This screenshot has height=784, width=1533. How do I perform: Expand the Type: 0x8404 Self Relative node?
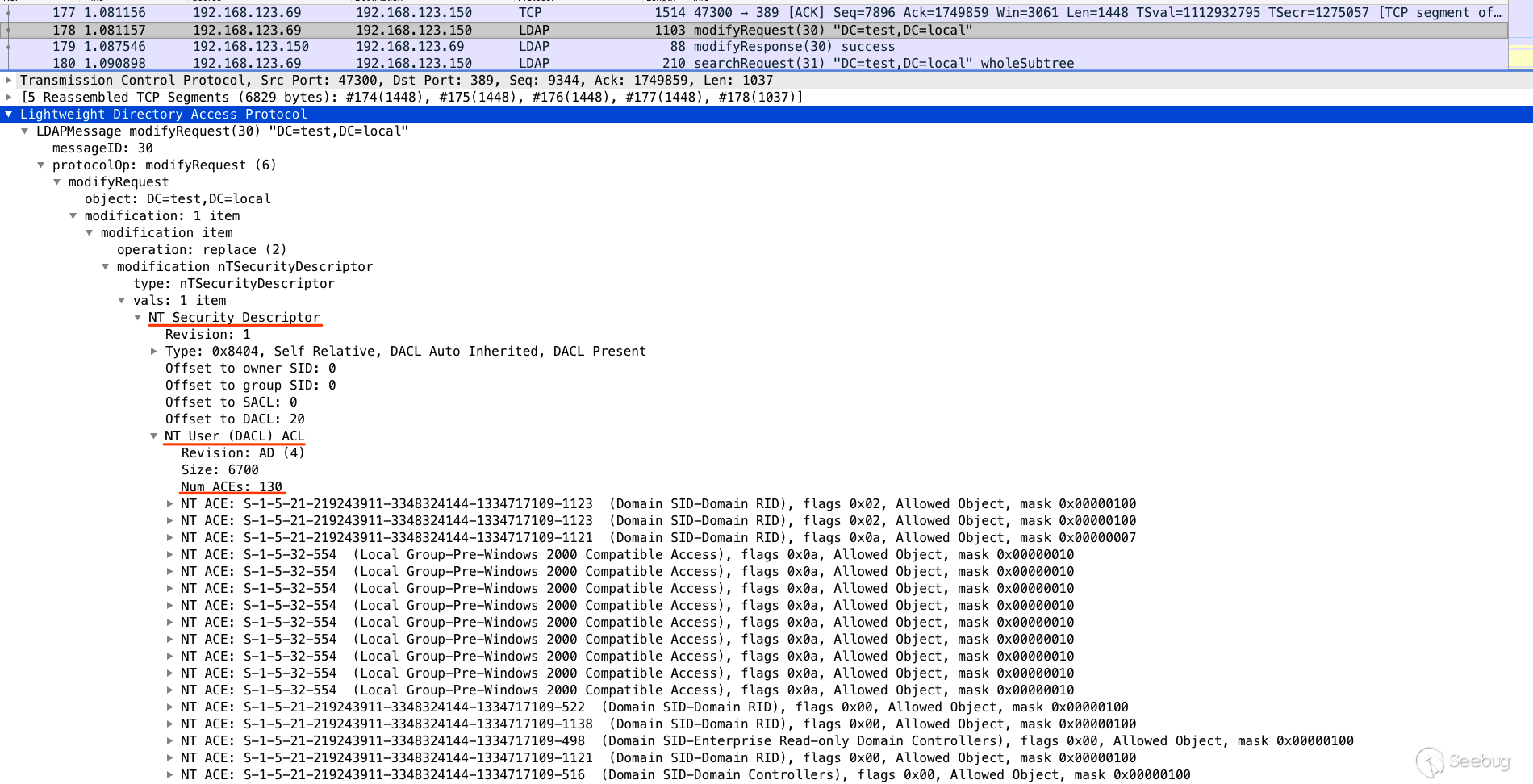tap(154, 352)
